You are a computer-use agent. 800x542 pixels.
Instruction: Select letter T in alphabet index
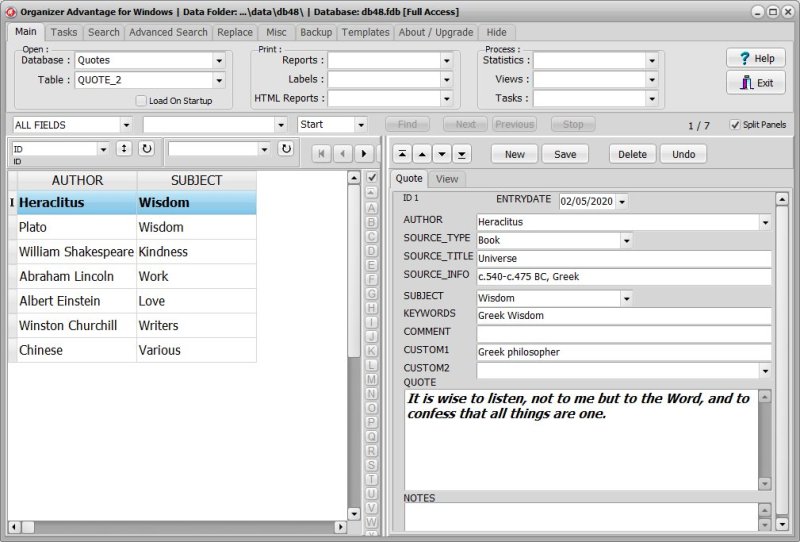371,479
